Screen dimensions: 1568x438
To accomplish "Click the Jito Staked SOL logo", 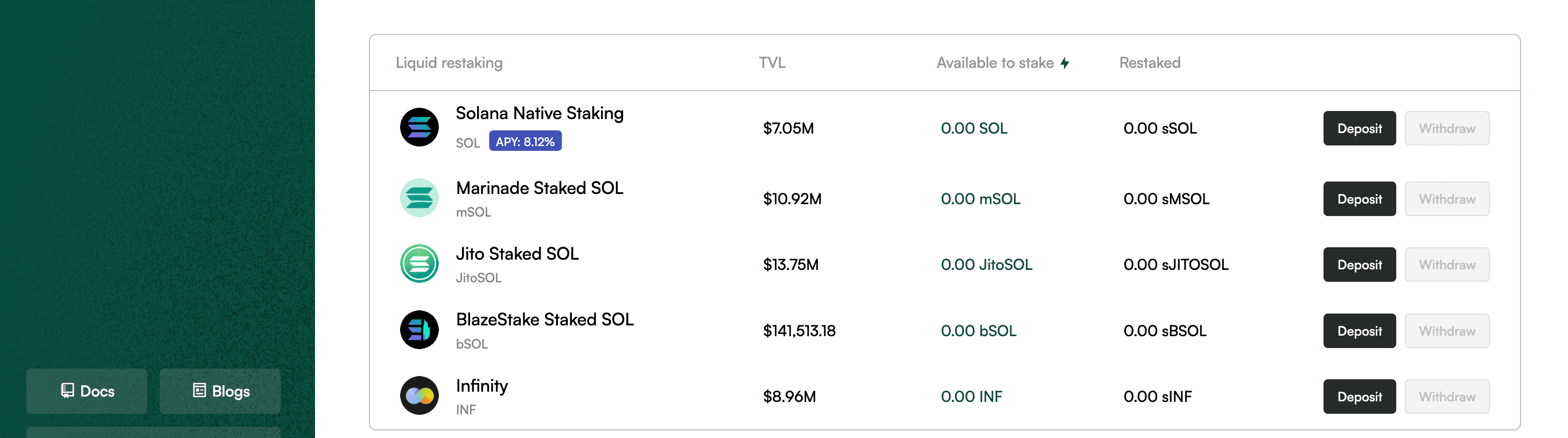I will coord(419,264).
